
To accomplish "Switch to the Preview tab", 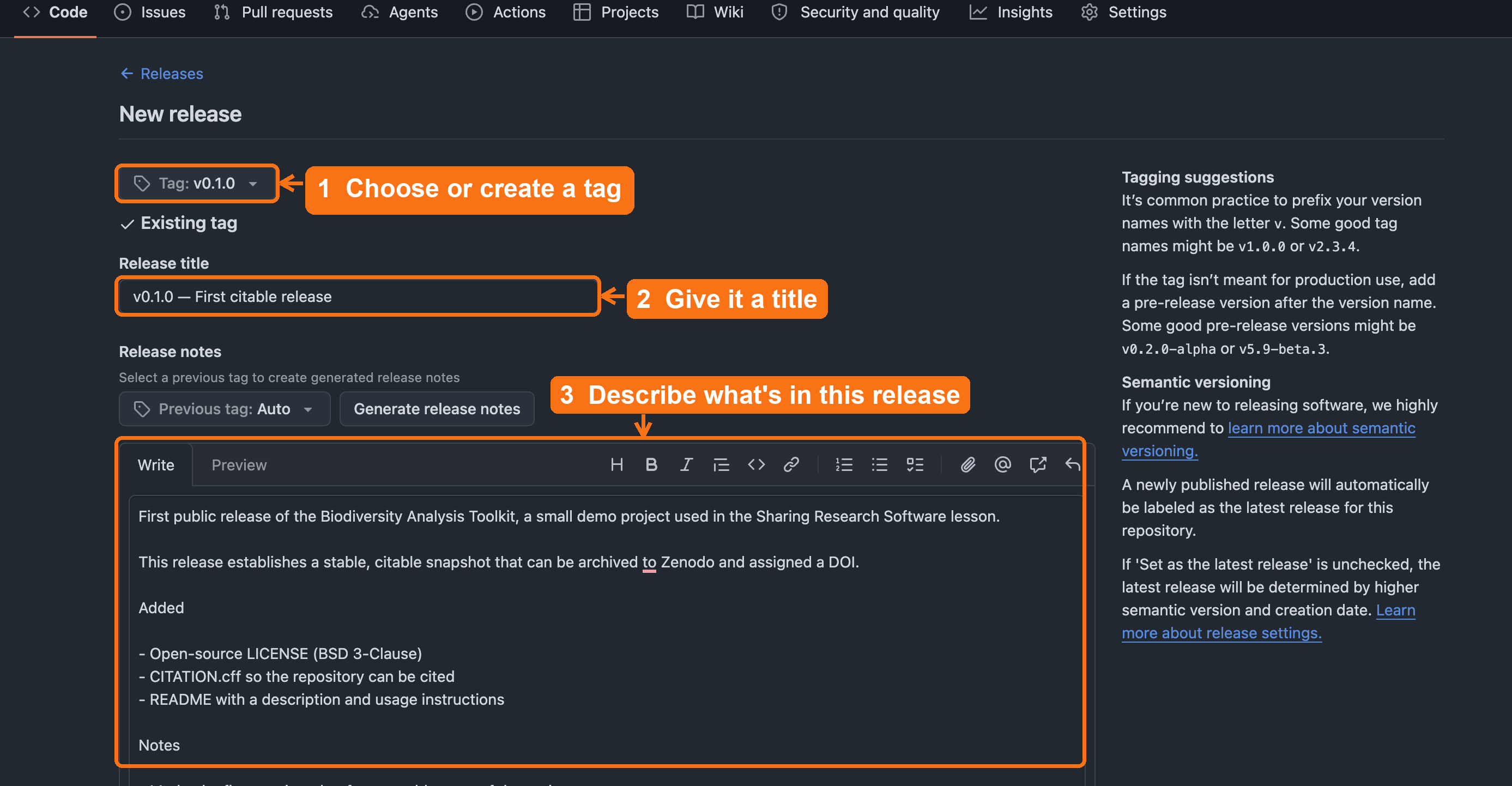I will [x=239, y=465].
